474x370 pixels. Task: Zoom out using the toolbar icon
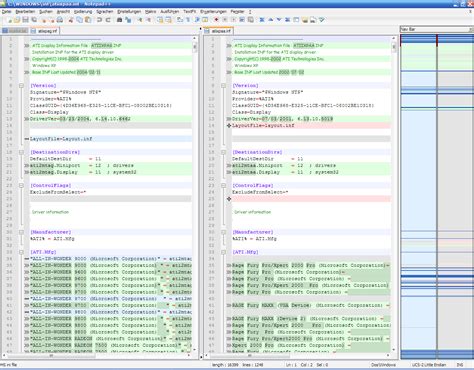[x=148, y=20]
